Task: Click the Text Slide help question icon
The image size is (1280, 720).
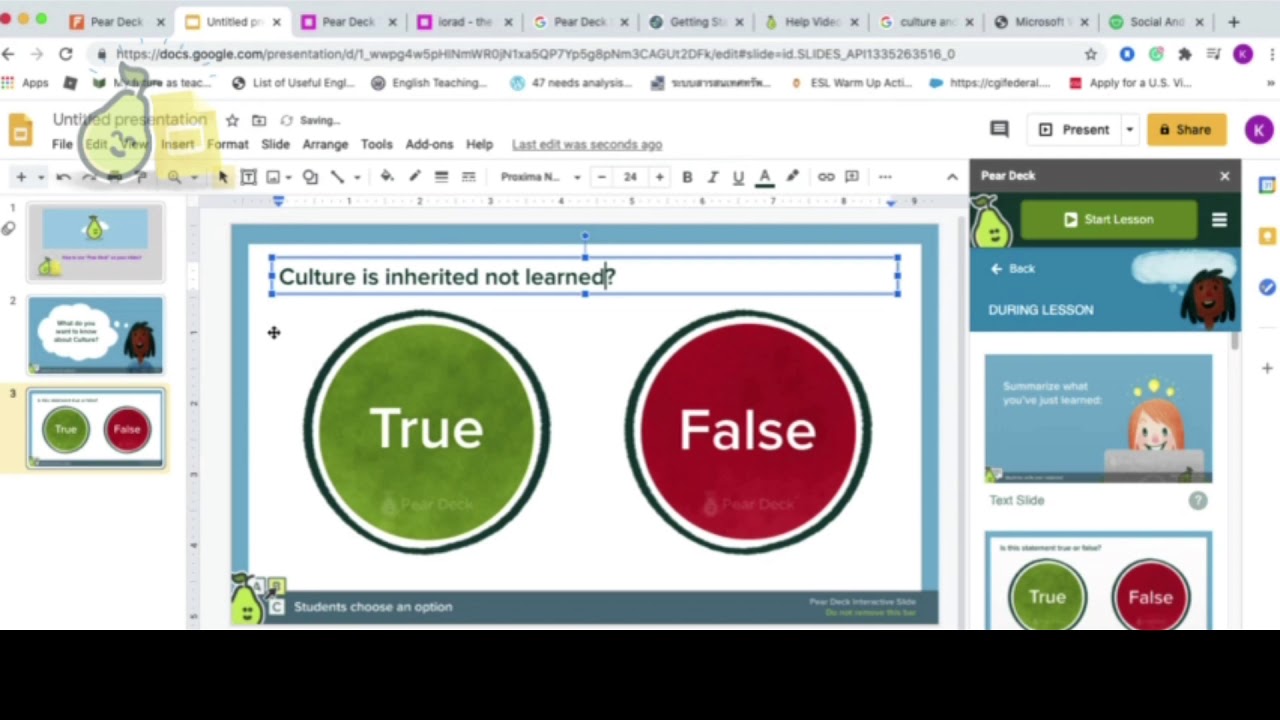Action: coord(1198,500)
